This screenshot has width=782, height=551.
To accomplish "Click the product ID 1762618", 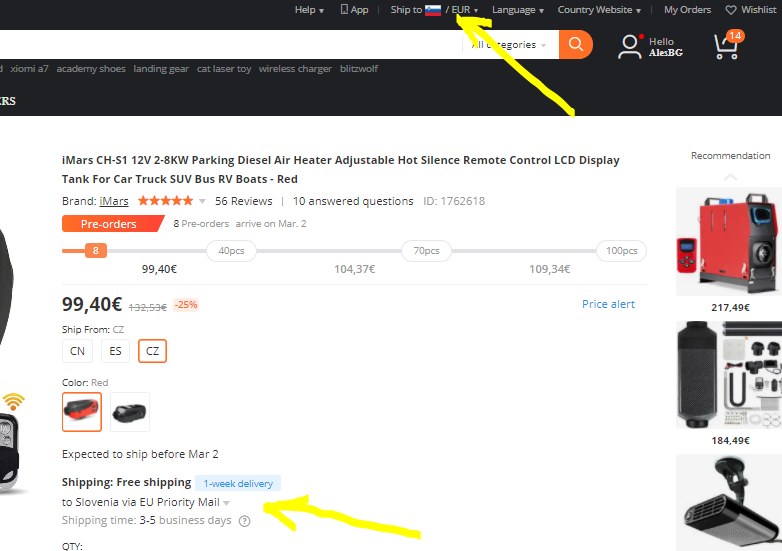I will pyautogui.click(x=454, y=201).
